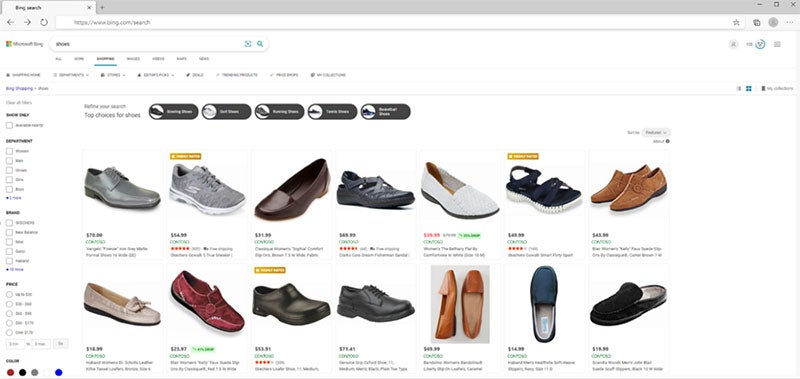Check the SKECHERS brand filter

click(x=9, y=223)
